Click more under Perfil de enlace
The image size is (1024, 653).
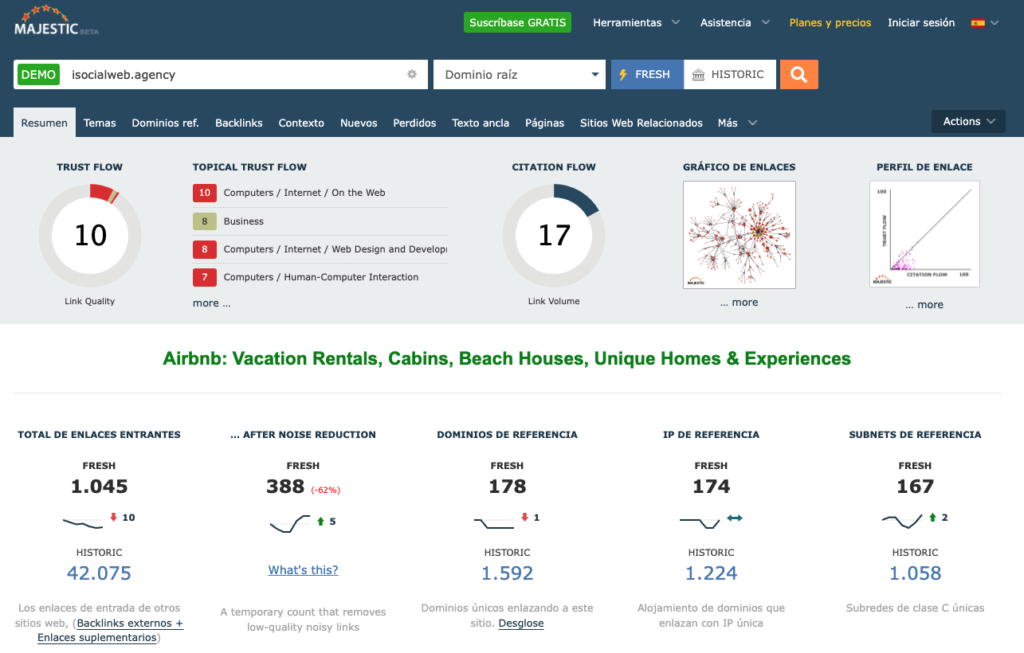point(924,304)
